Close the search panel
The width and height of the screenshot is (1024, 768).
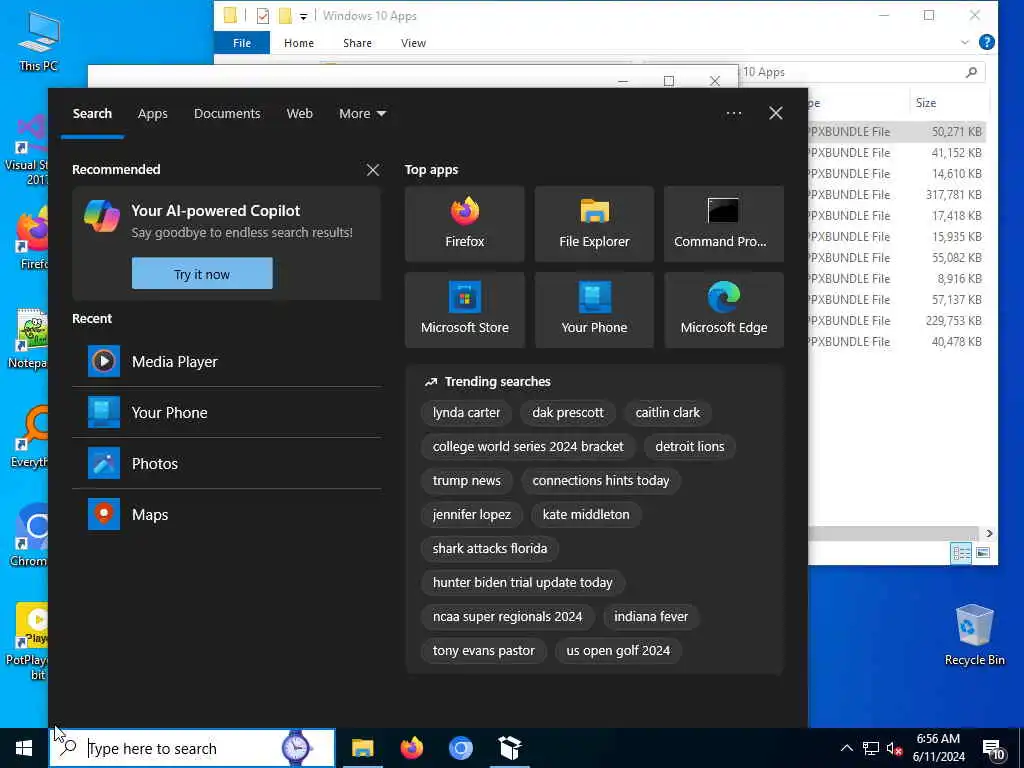[775, 114]
